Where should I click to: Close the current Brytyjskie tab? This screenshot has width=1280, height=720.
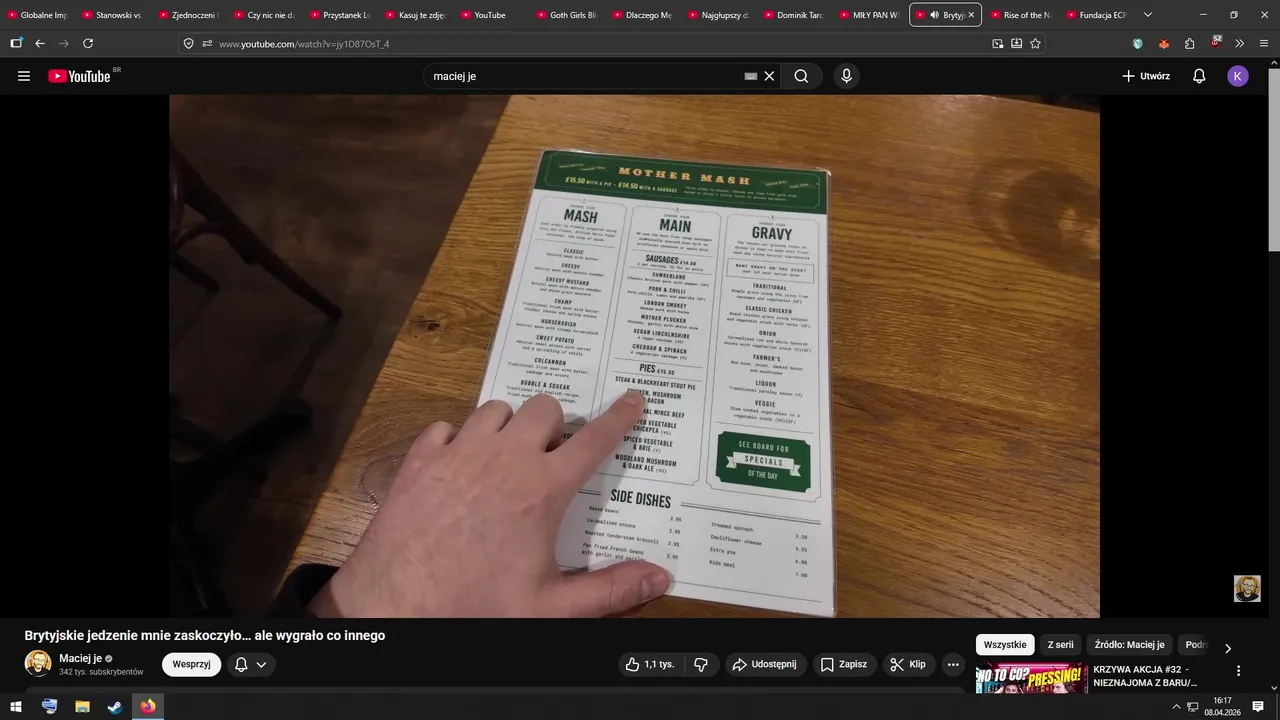[971, 15]
